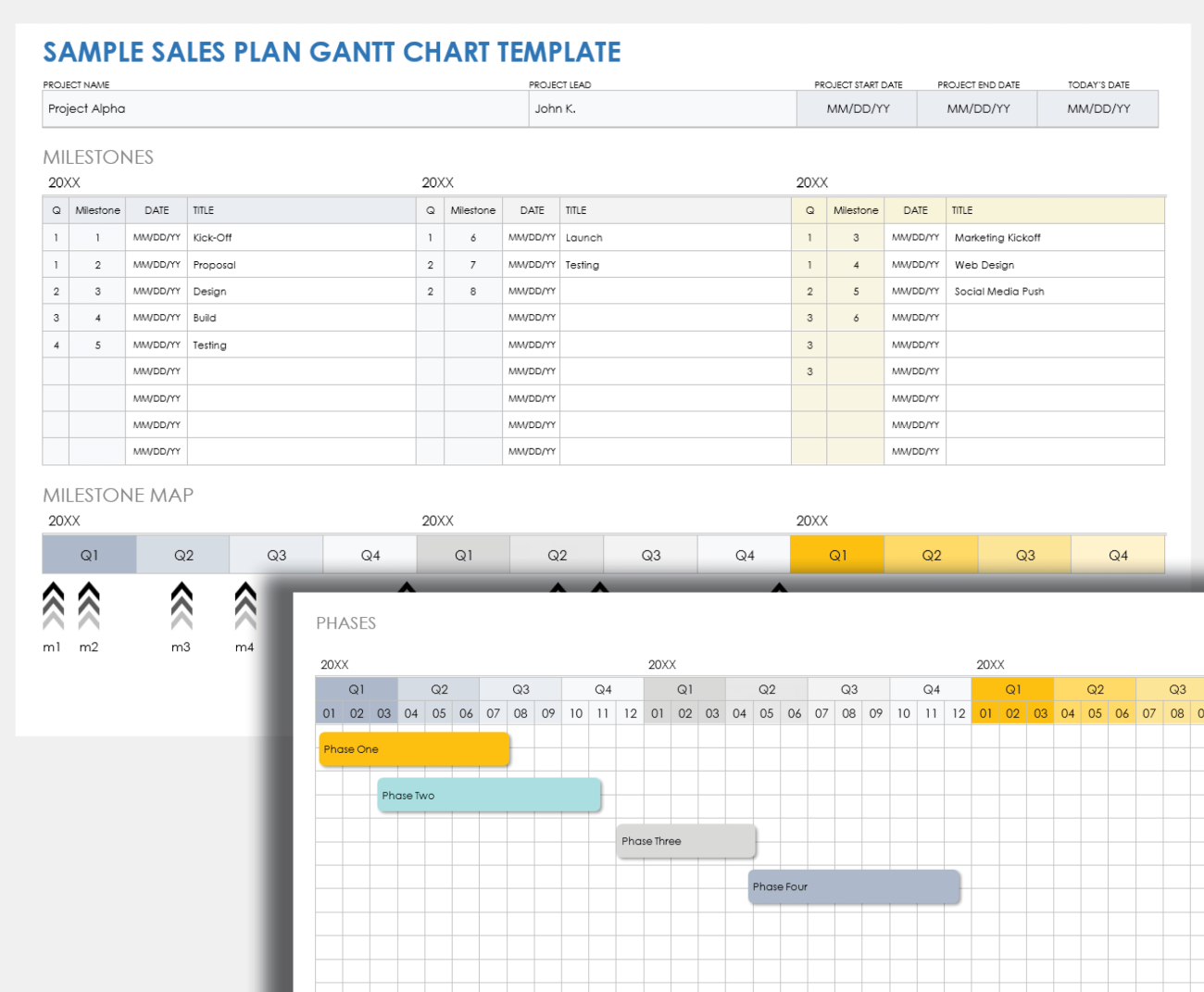Select the Phase One bar

click(x=413, y=749)
